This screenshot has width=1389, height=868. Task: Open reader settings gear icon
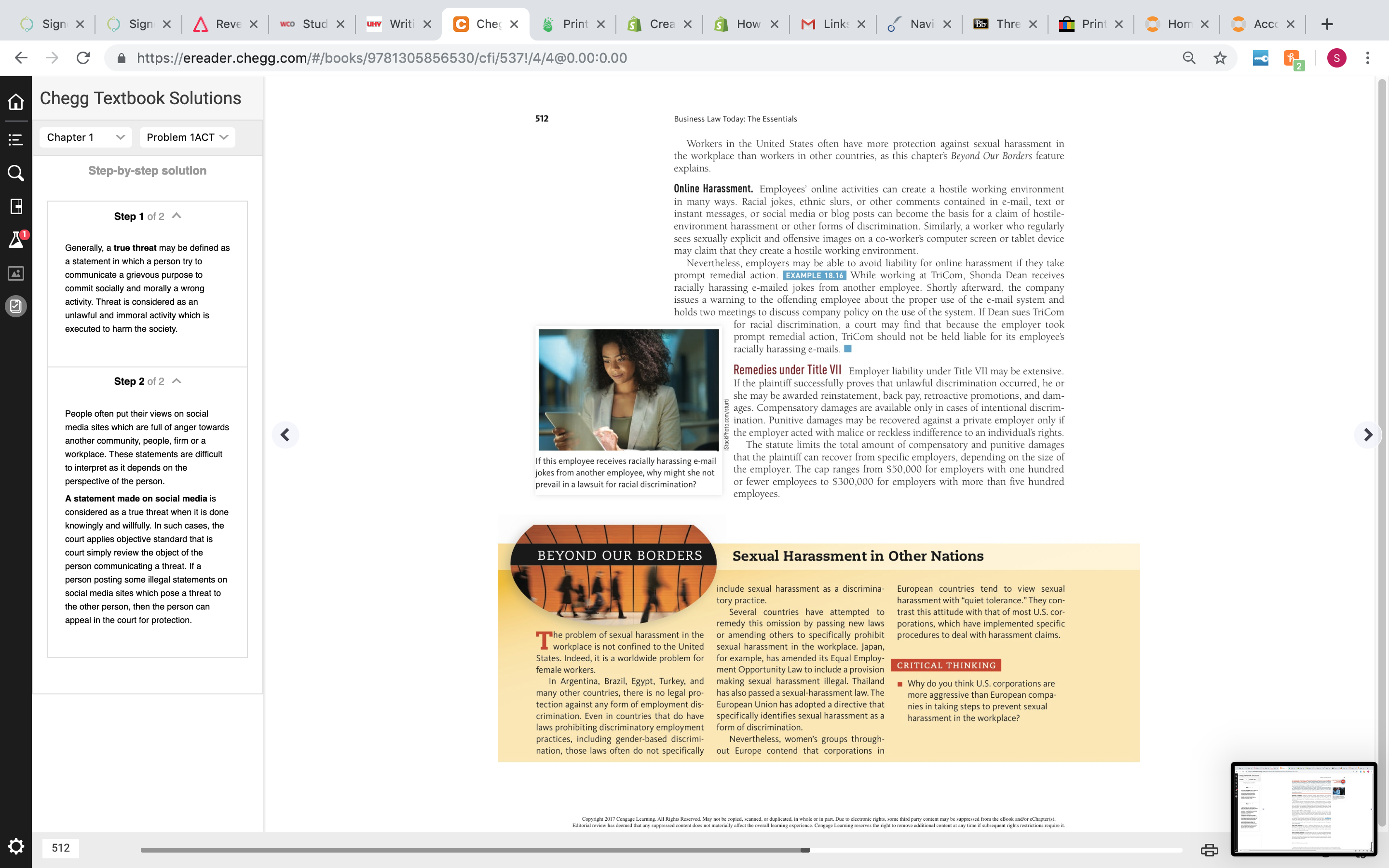15,846
